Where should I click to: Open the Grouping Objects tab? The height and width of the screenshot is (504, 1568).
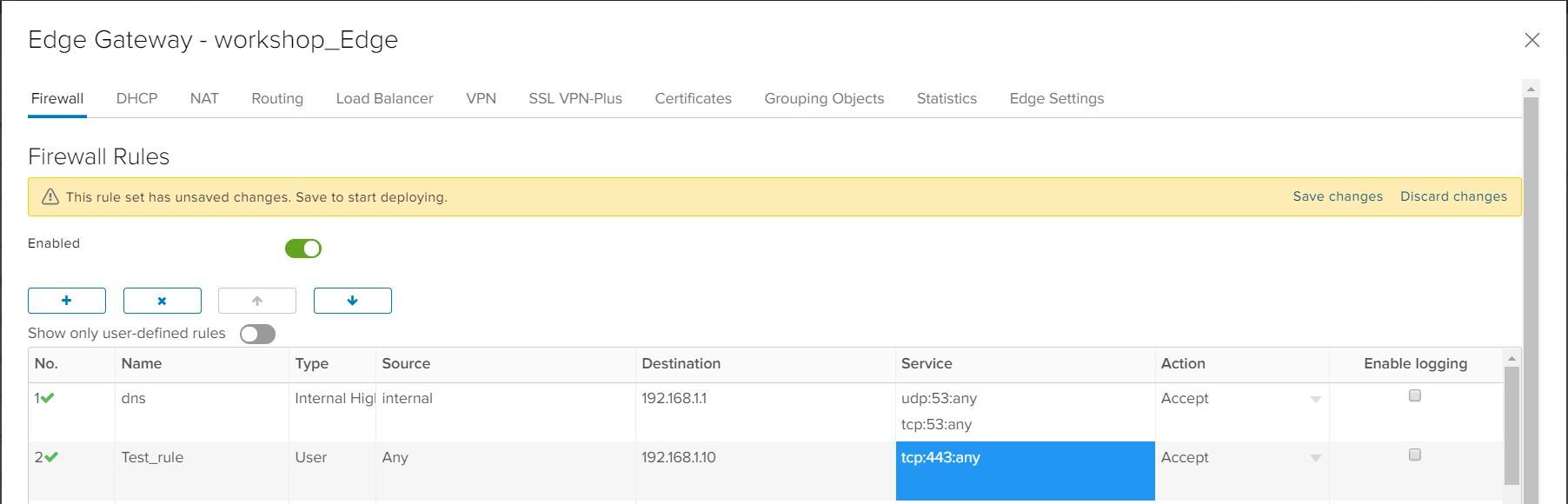click(824, 98)
